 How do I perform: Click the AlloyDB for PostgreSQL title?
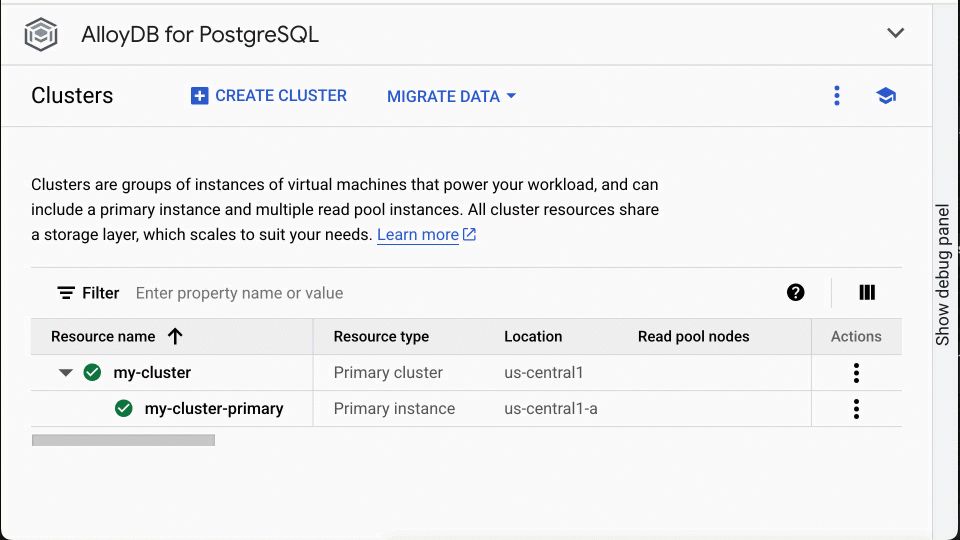tap(200, 34)
